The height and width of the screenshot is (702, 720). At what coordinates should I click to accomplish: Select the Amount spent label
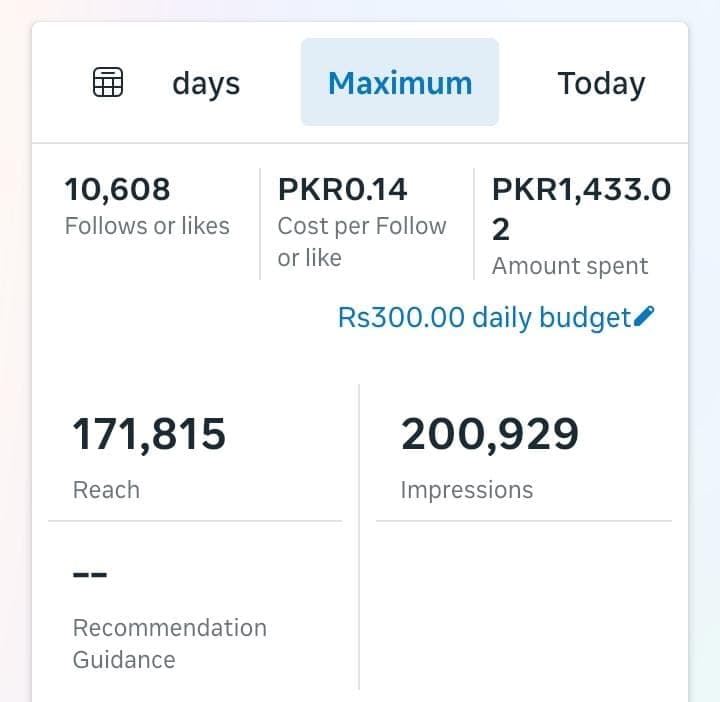pos(570,266)
